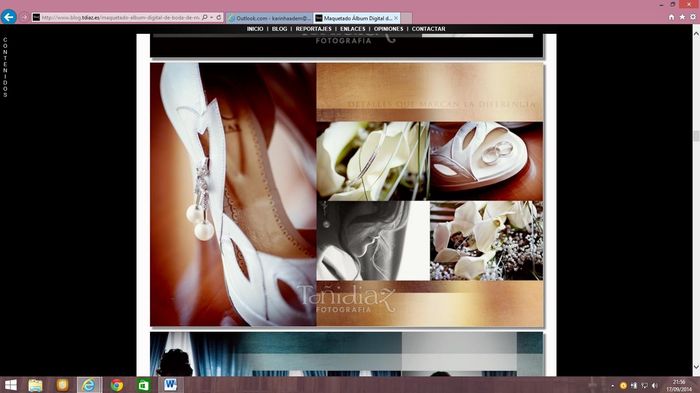Minimize the browser window
The height and width of the screenshot is (393, 700).
(x=661, y=4)
